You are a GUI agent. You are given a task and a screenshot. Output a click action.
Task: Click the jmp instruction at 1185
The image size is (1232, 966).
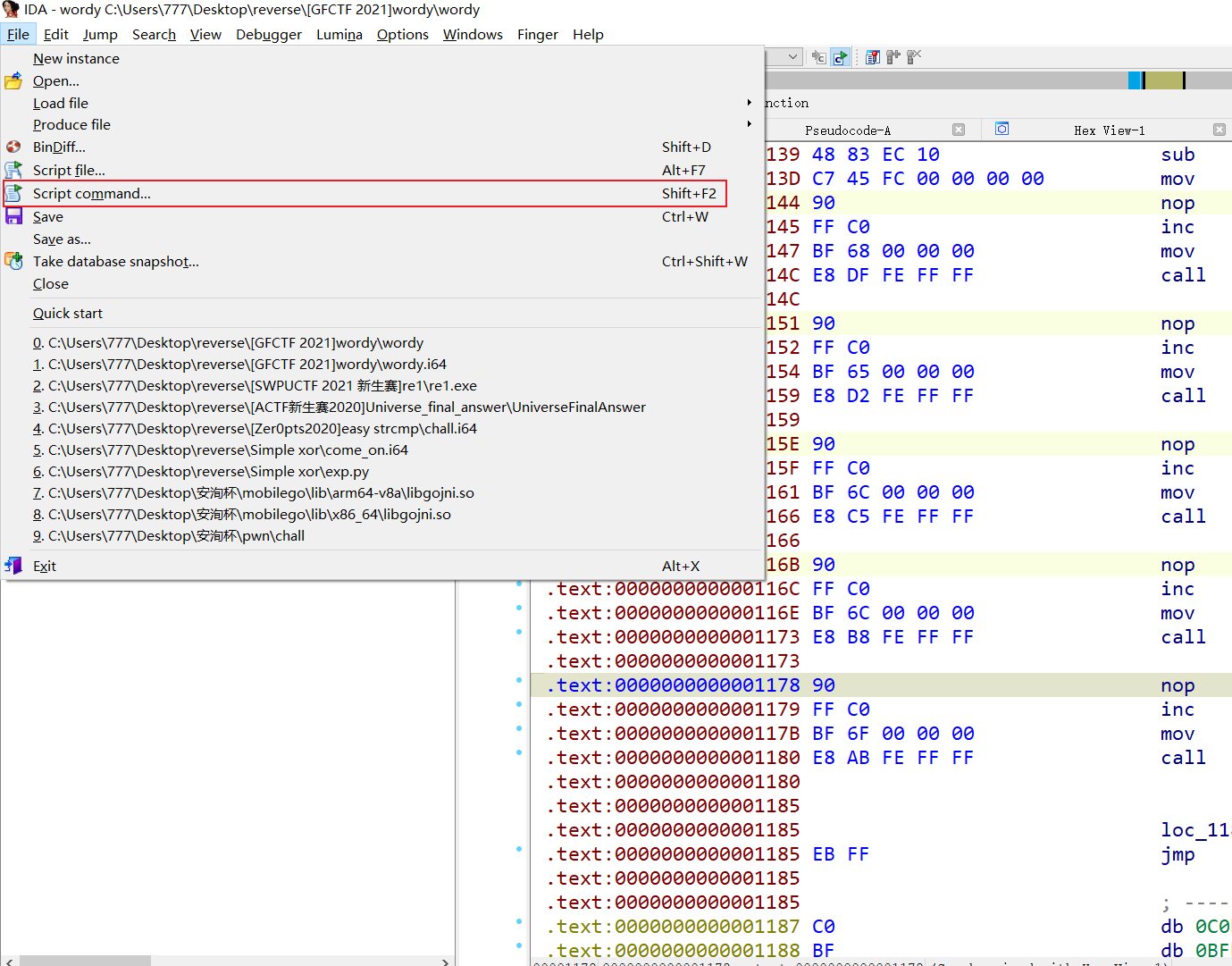pos(1178,854)
